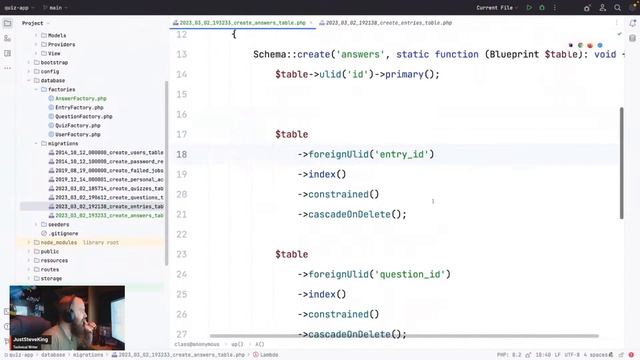Select EntryFactory.php in project tree
640x360 pixels.
point(76,107)
